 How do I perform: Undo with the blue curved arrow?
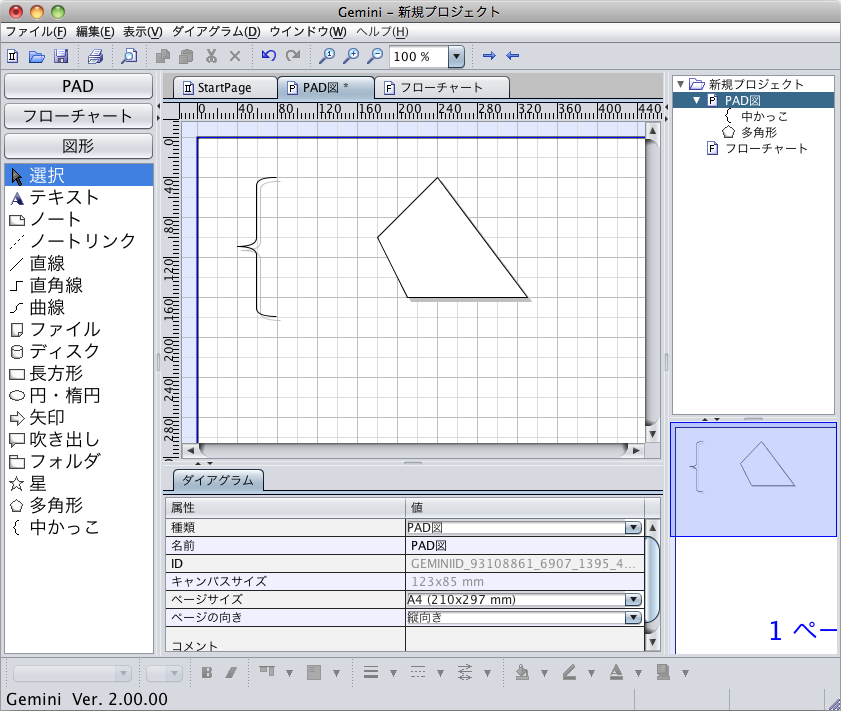(x=268, y=55)
